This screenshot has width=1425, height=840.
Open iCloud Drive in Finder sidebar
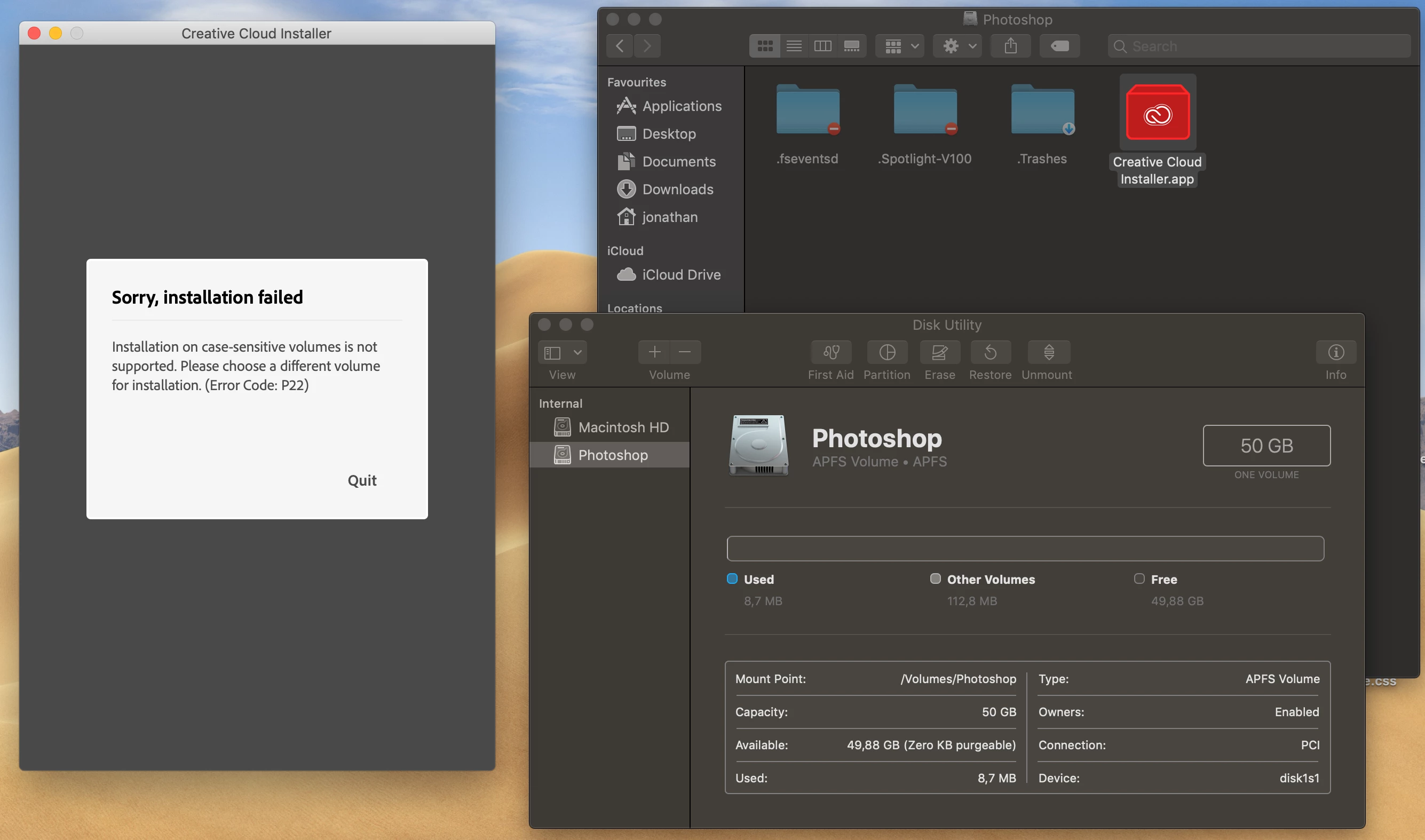(681, 274)
